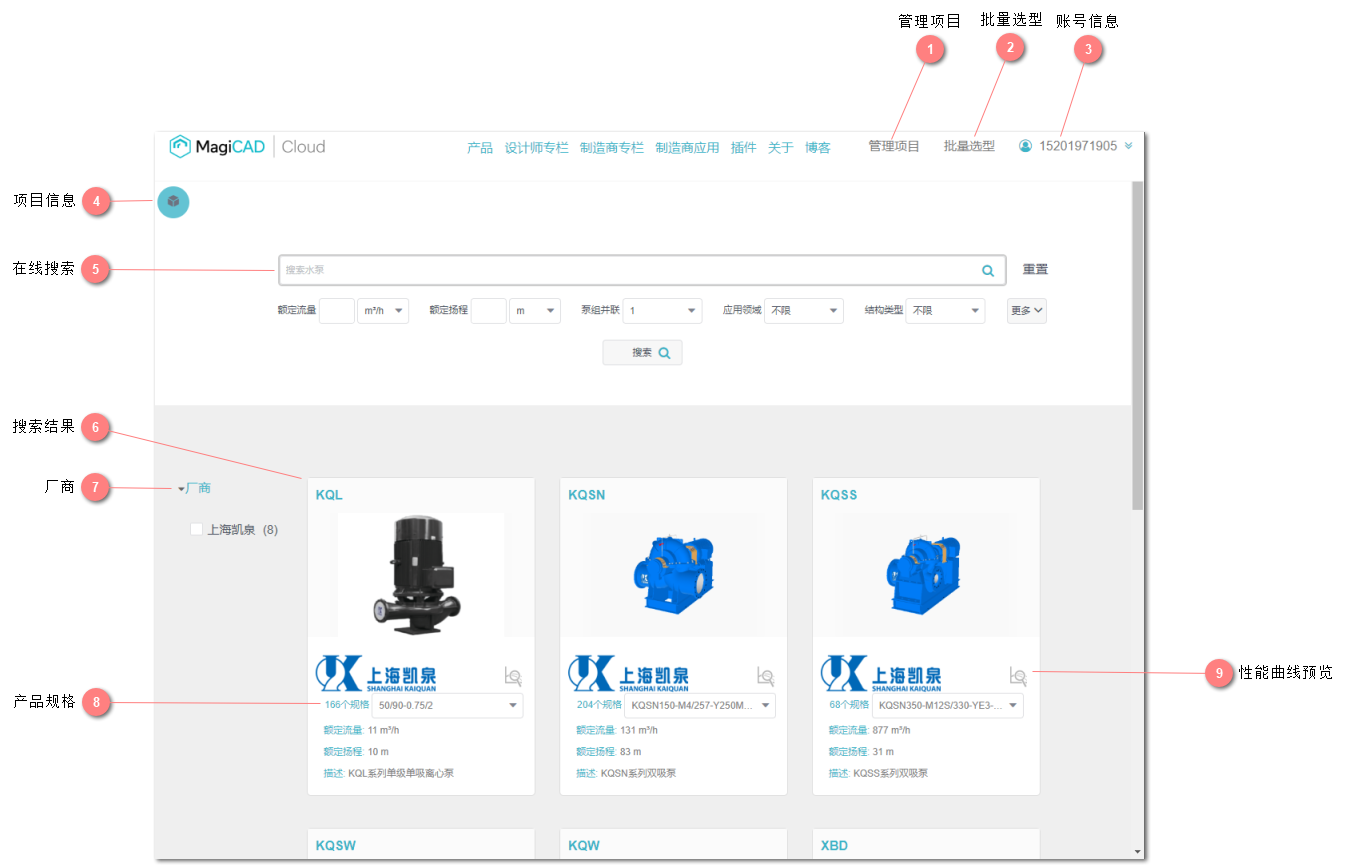Tick the 上海凯泉 manufacturer checkbox

tap(196, 530)
